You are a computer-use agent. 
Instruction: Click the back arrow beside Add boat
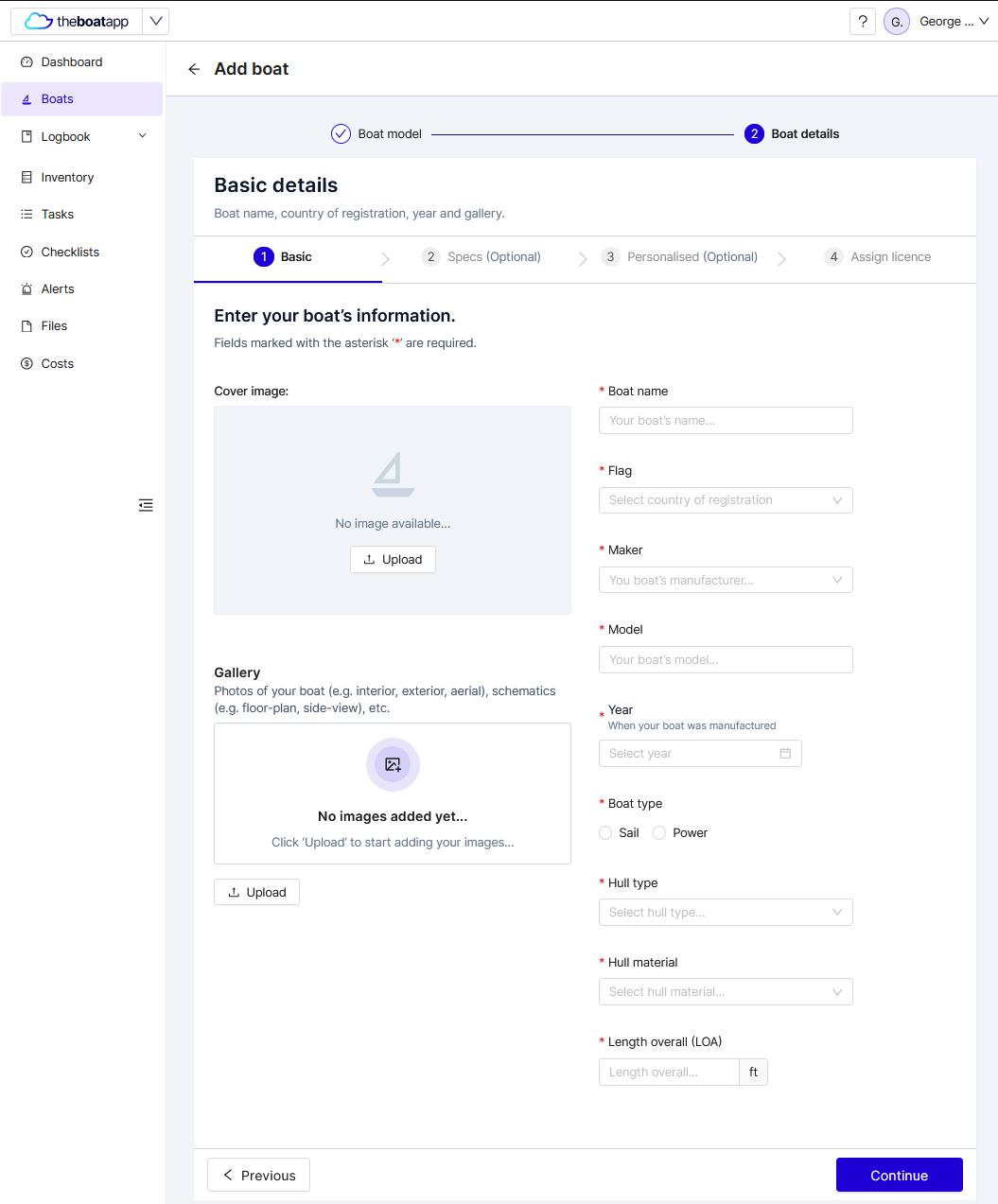194,69
